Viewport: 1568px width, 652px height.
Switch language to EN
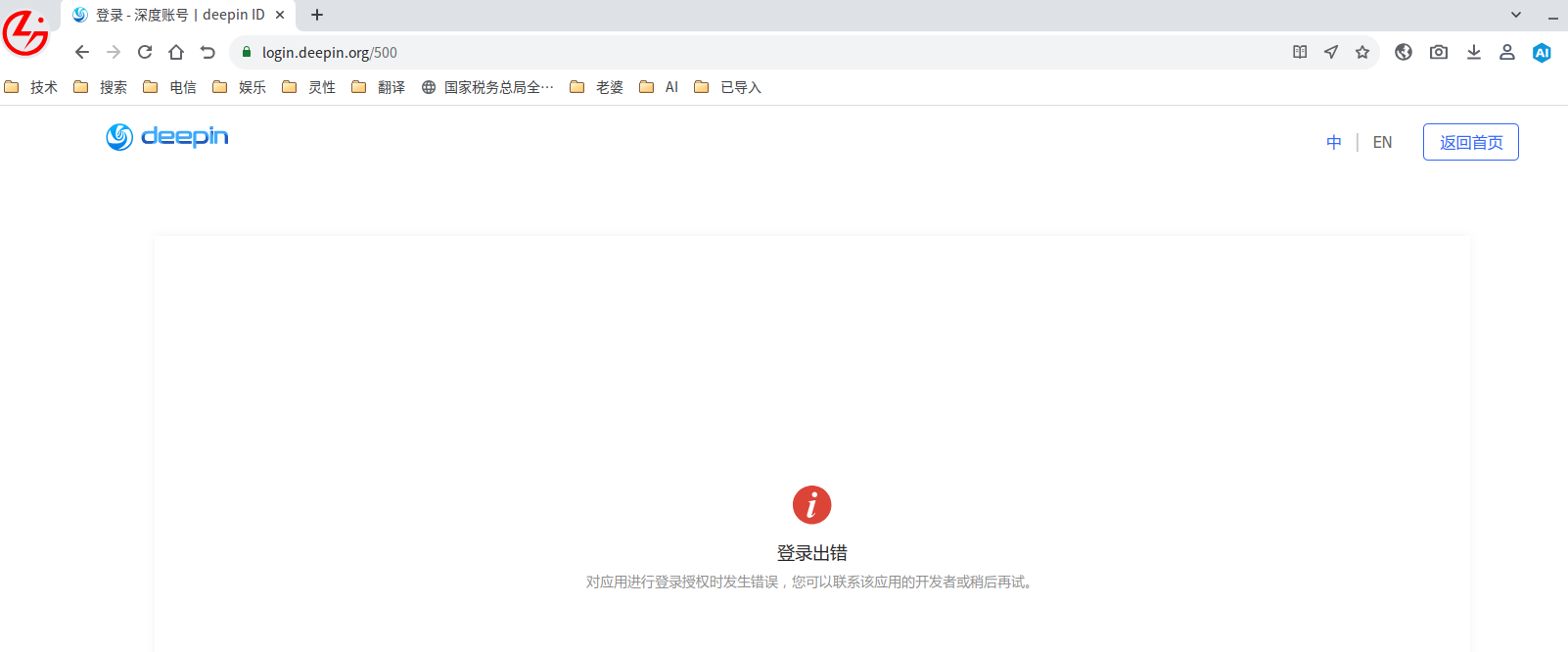coord(1382,142)
